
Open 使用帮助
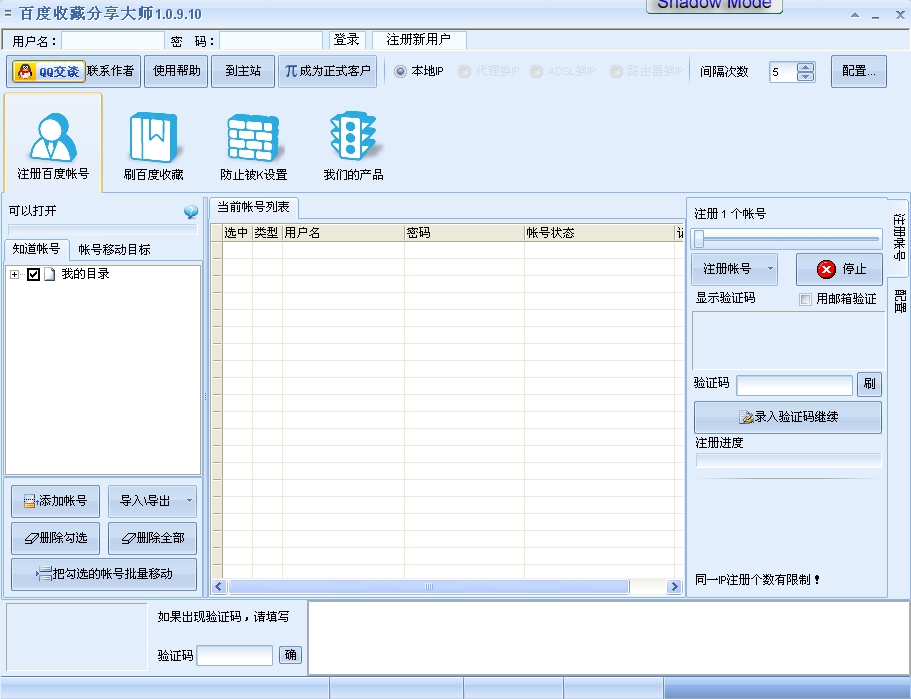176,71
